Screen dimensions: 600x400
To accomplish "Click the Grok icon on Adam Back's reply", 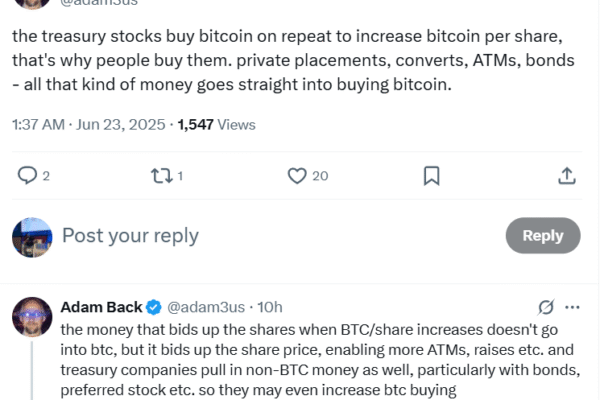I will pos(546,307).
